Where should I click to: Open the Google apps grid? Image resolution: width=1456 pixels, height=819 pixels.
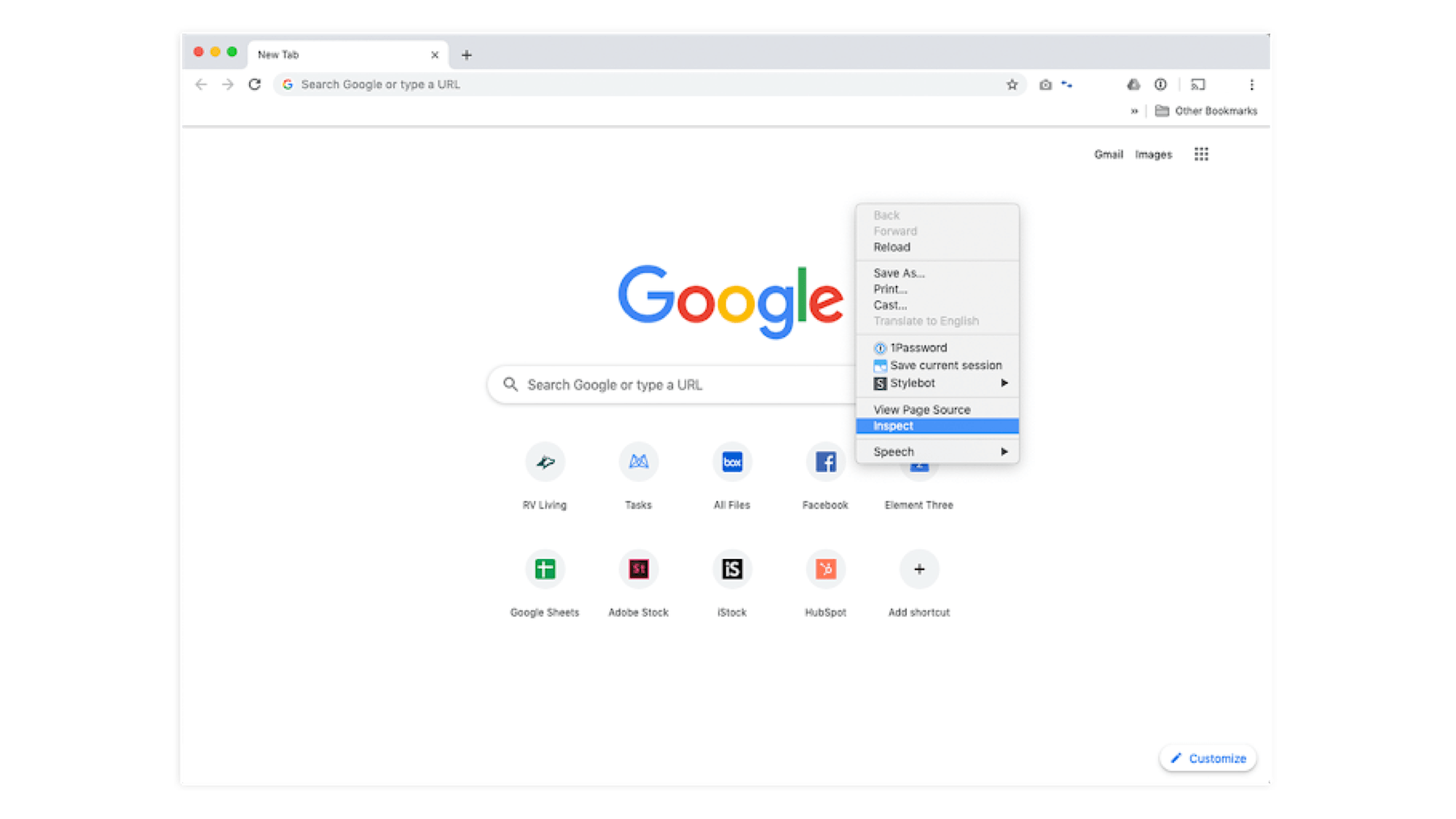point(1201,154)
